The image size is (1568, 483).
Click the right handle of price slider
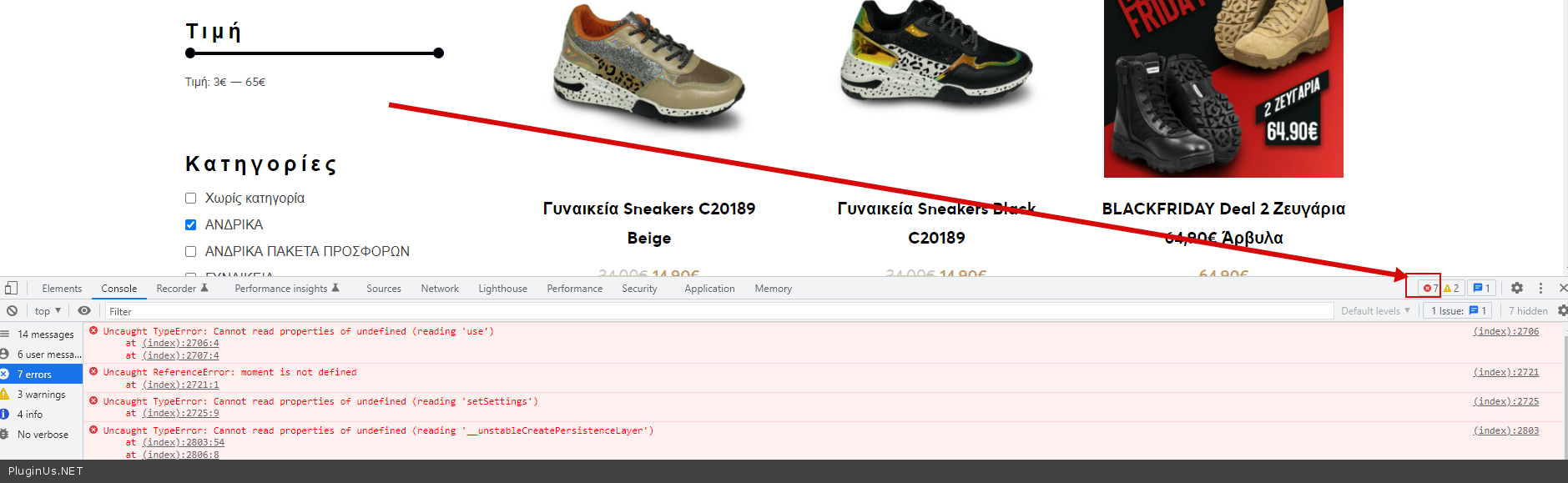(439, 53)
